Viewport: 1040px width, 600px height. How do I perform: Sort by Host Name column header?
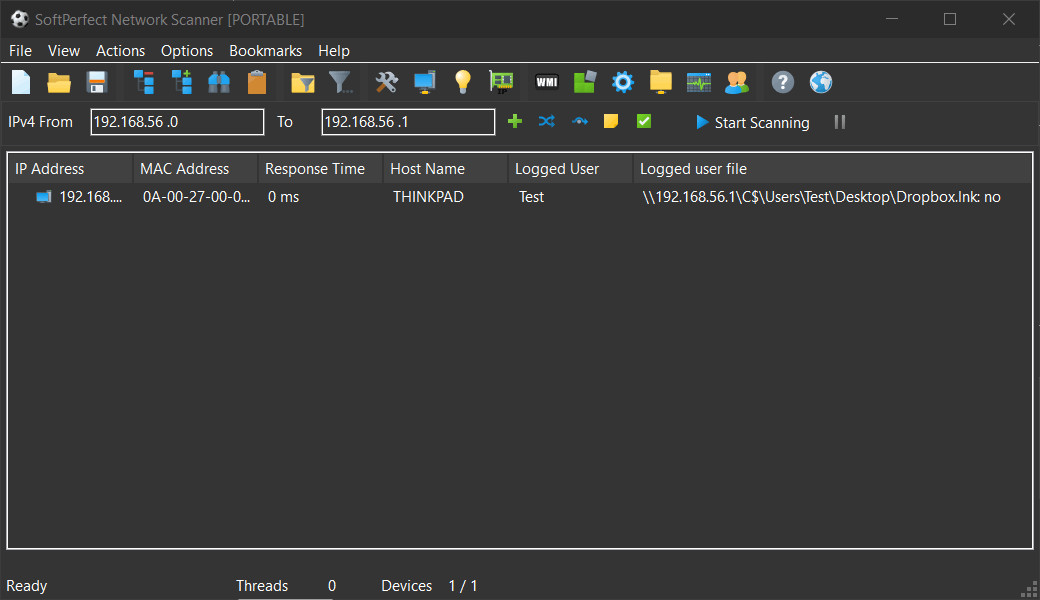(446, 169)
